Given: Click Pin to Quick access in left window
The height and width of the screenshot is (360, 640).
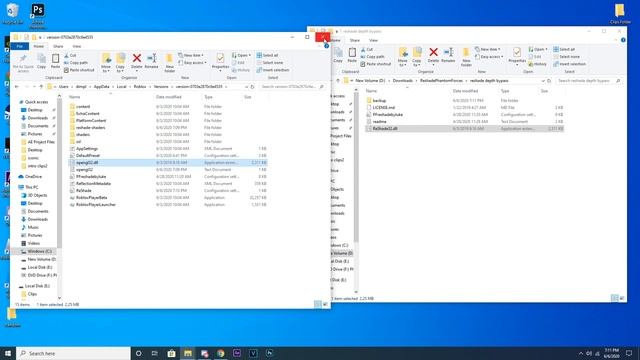Looking at the screenshot, I should pyautogui.click(x=23, y=63).
